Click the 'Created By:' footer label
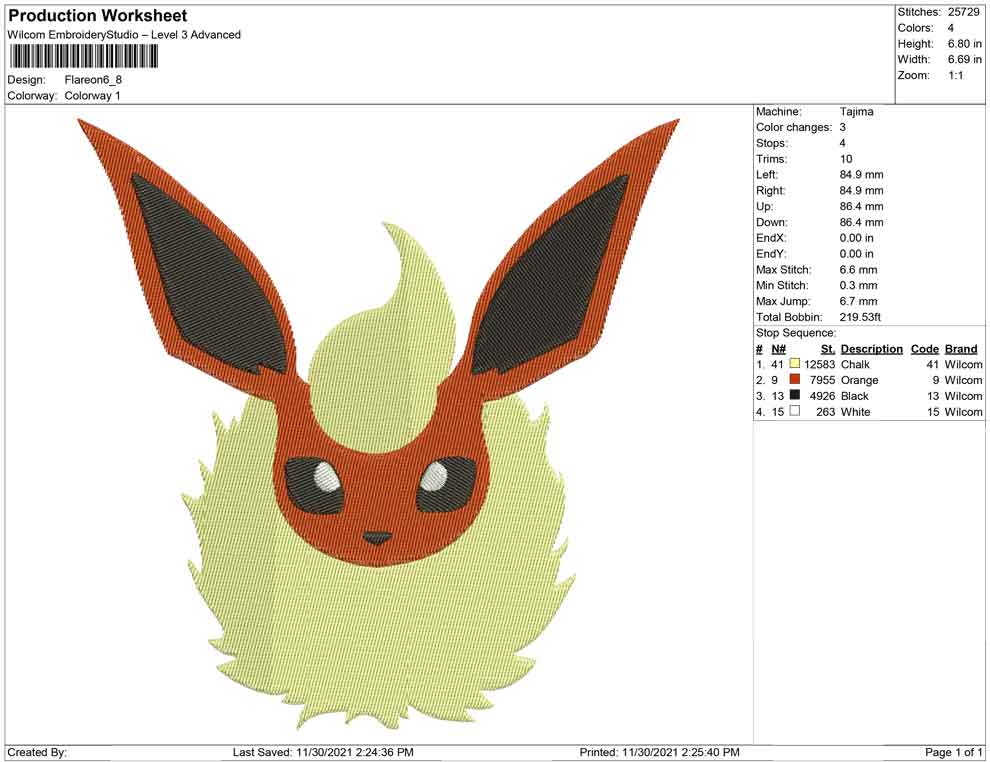This screenshot has height=762, width=990. point(37,753)
